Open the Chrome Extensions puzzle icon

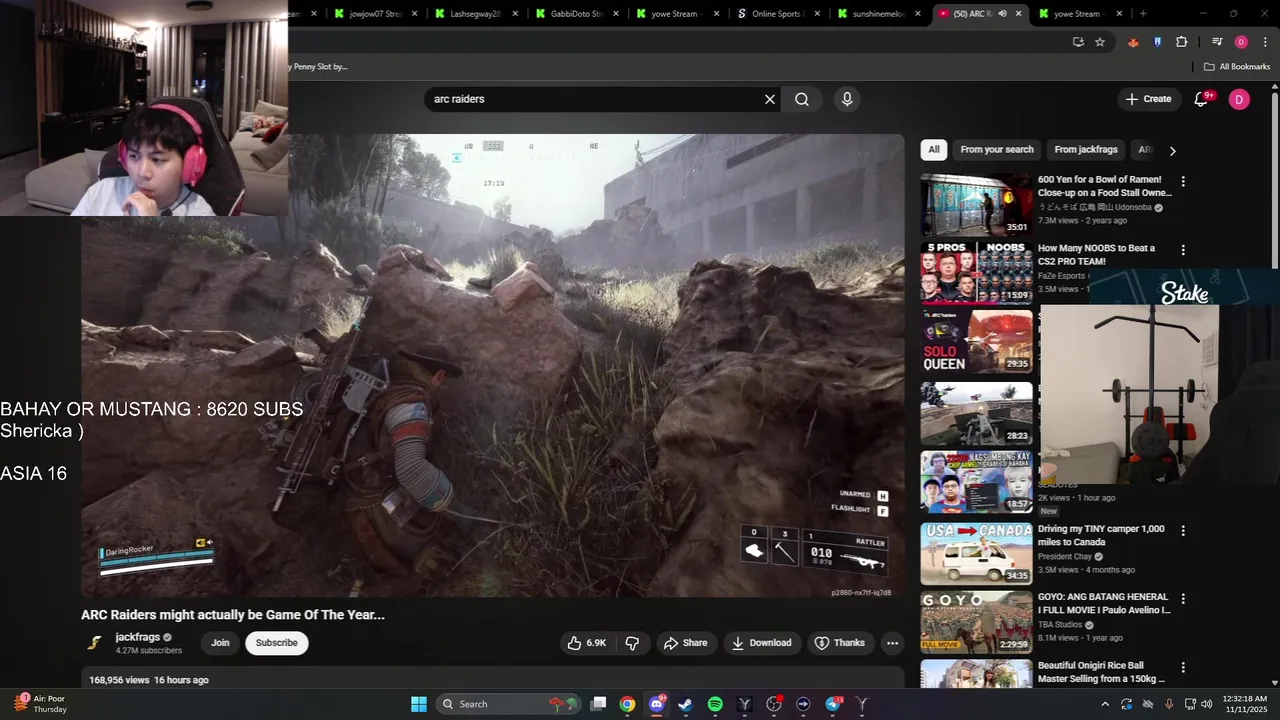[1182, 42]
